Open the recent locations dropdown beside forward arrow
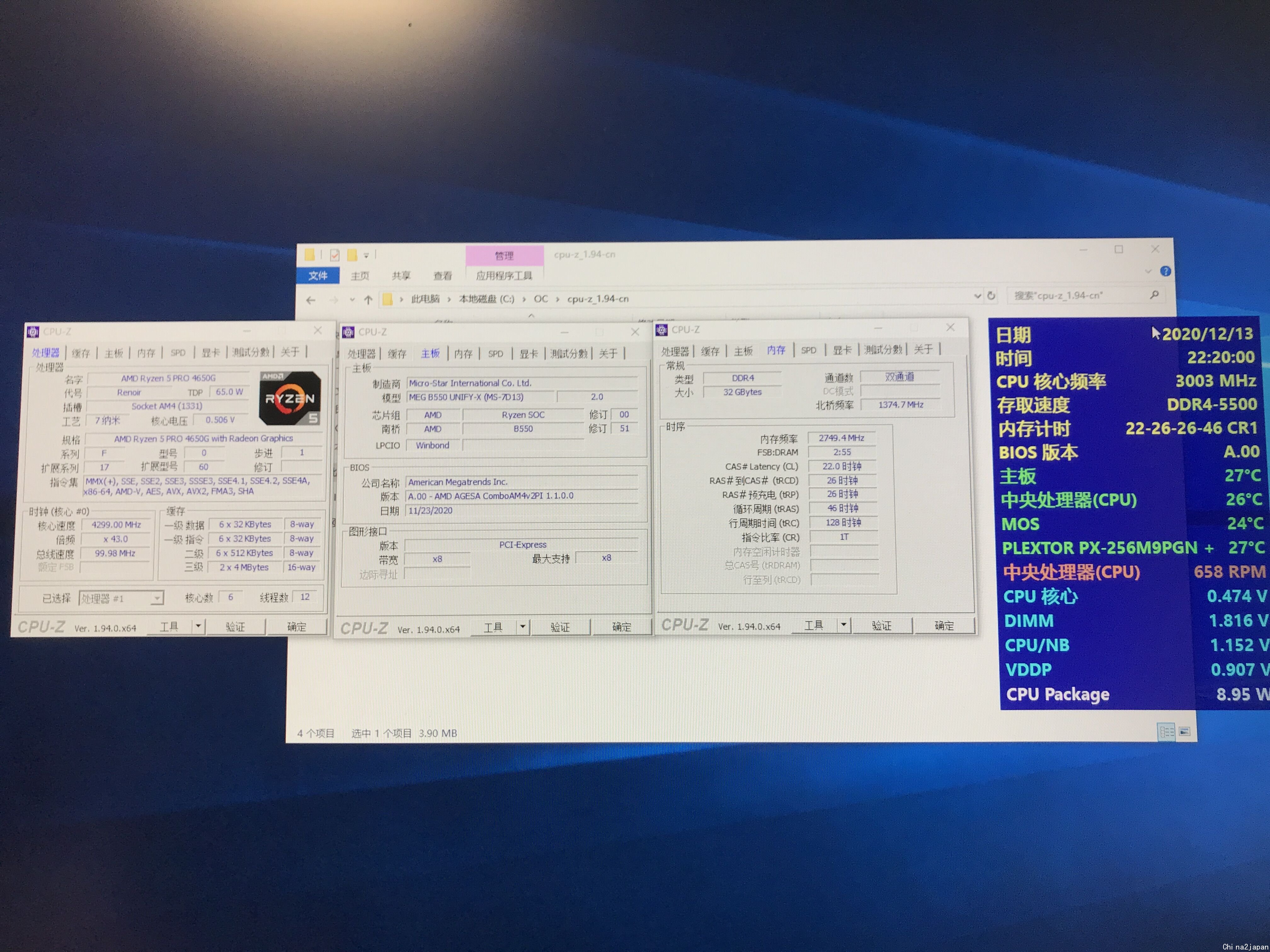Screen dimensions: 1270x952 (352, 299)
